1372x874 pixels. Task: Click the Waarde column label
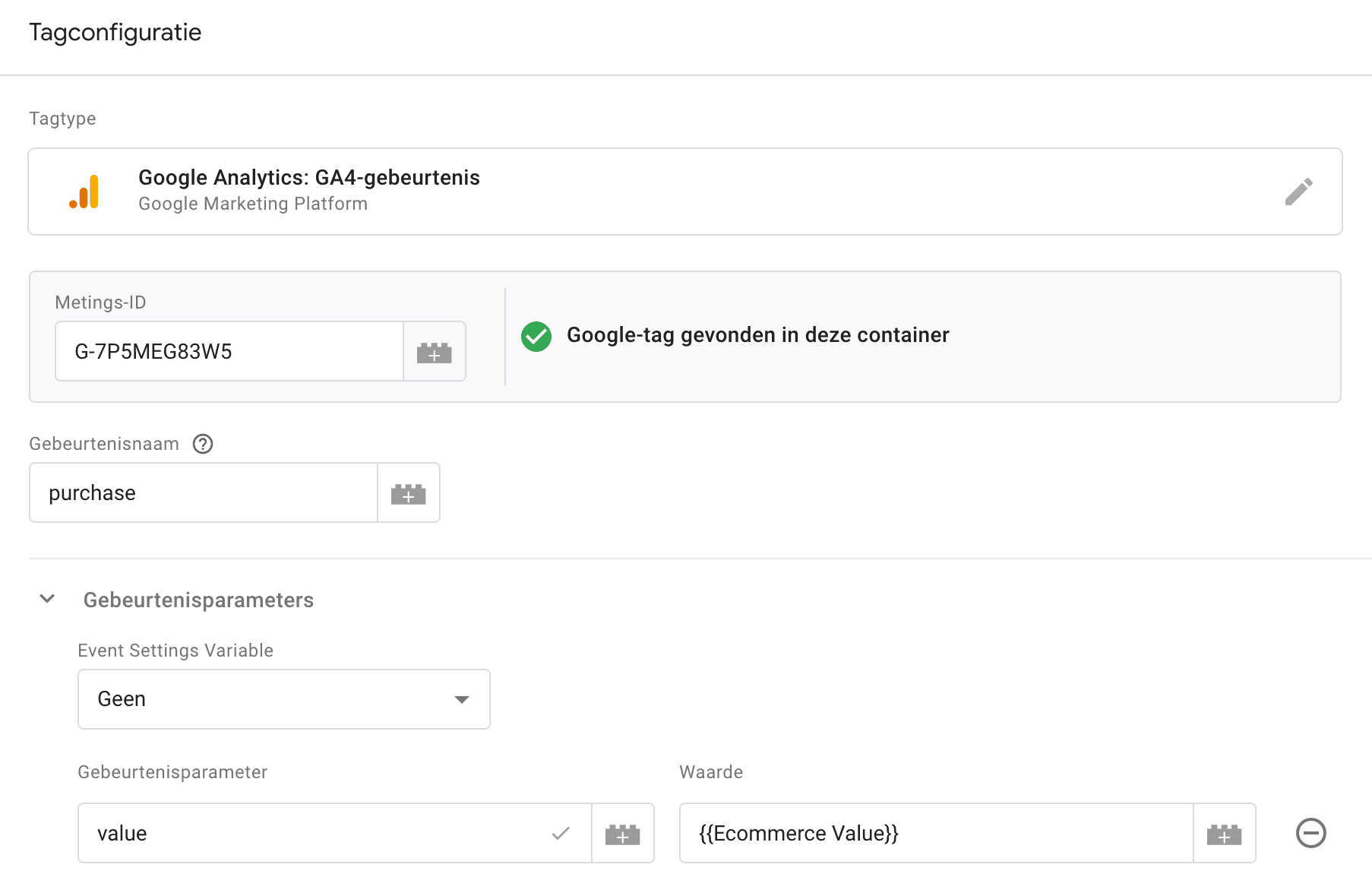point(711,772)
